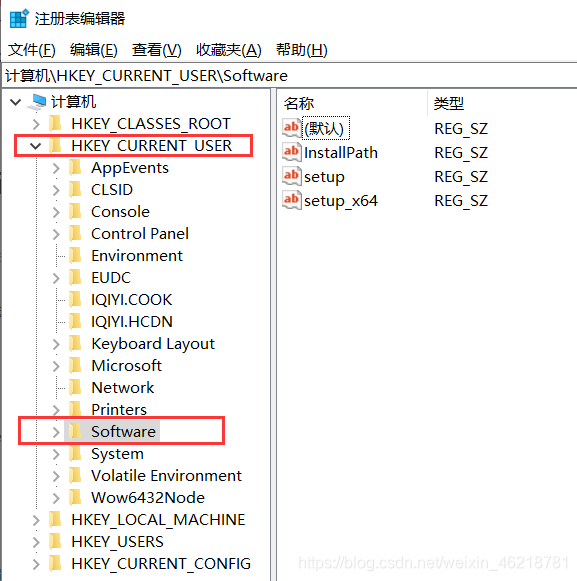
Task: Select the System key label
Action: click(x=117, y=454)
